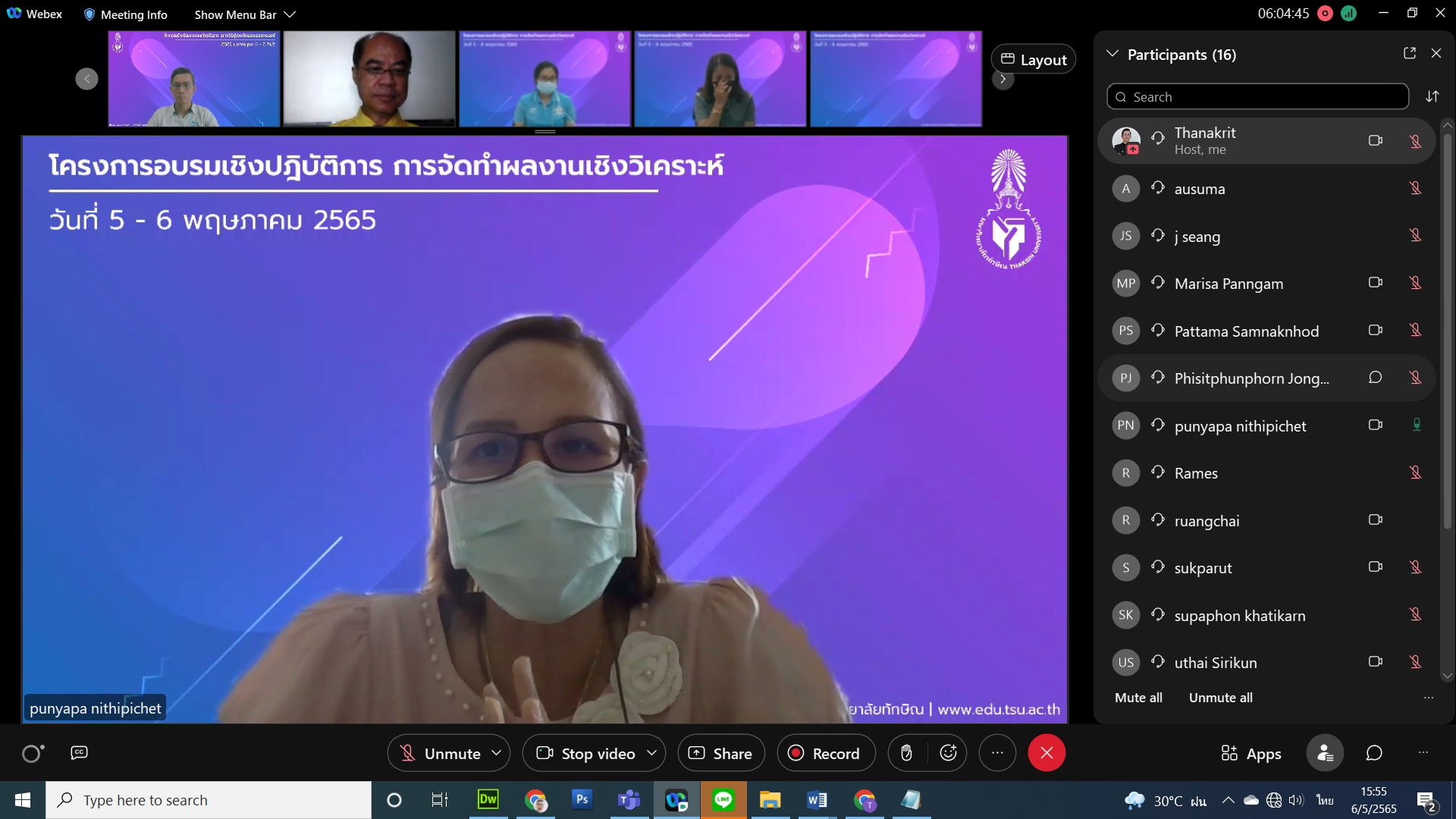Toggle Marisa Panngam's microphone
Viewport: 1456px width, 819px height.
point(1415,283)
